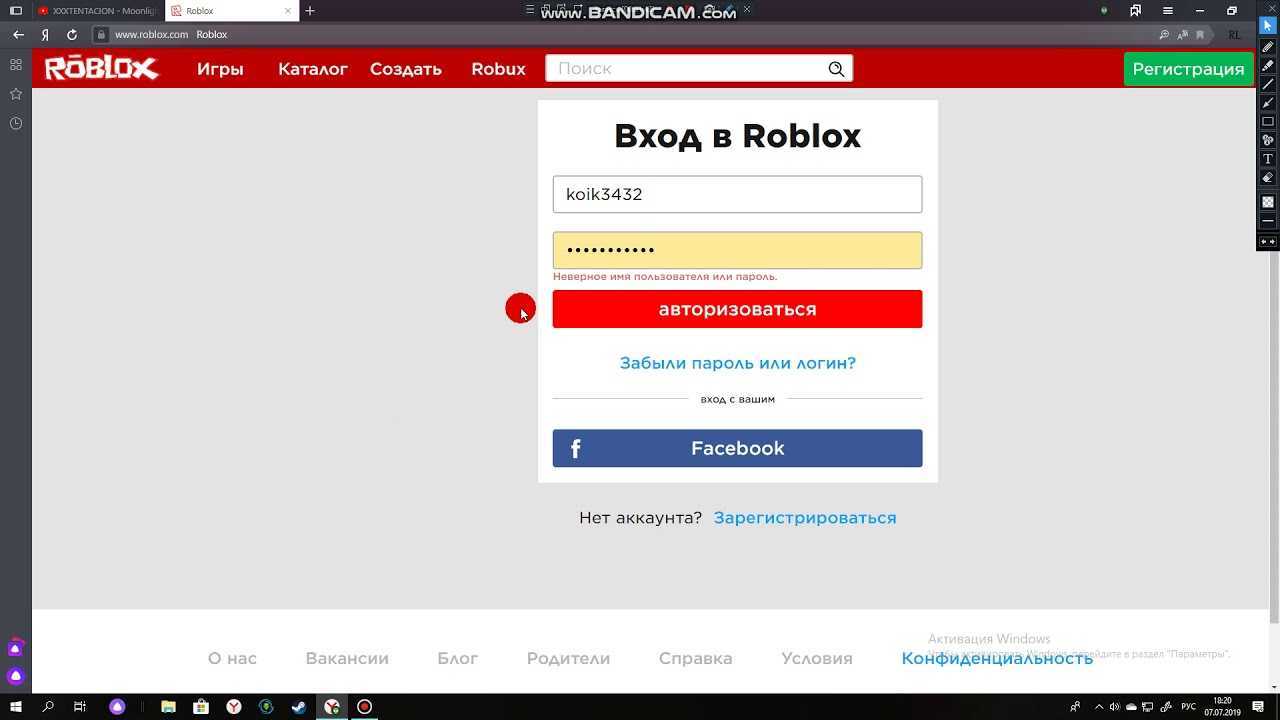The image size is (1280, 720).
Task: Open the Robux menu
Action: click(x=498, y=69)
